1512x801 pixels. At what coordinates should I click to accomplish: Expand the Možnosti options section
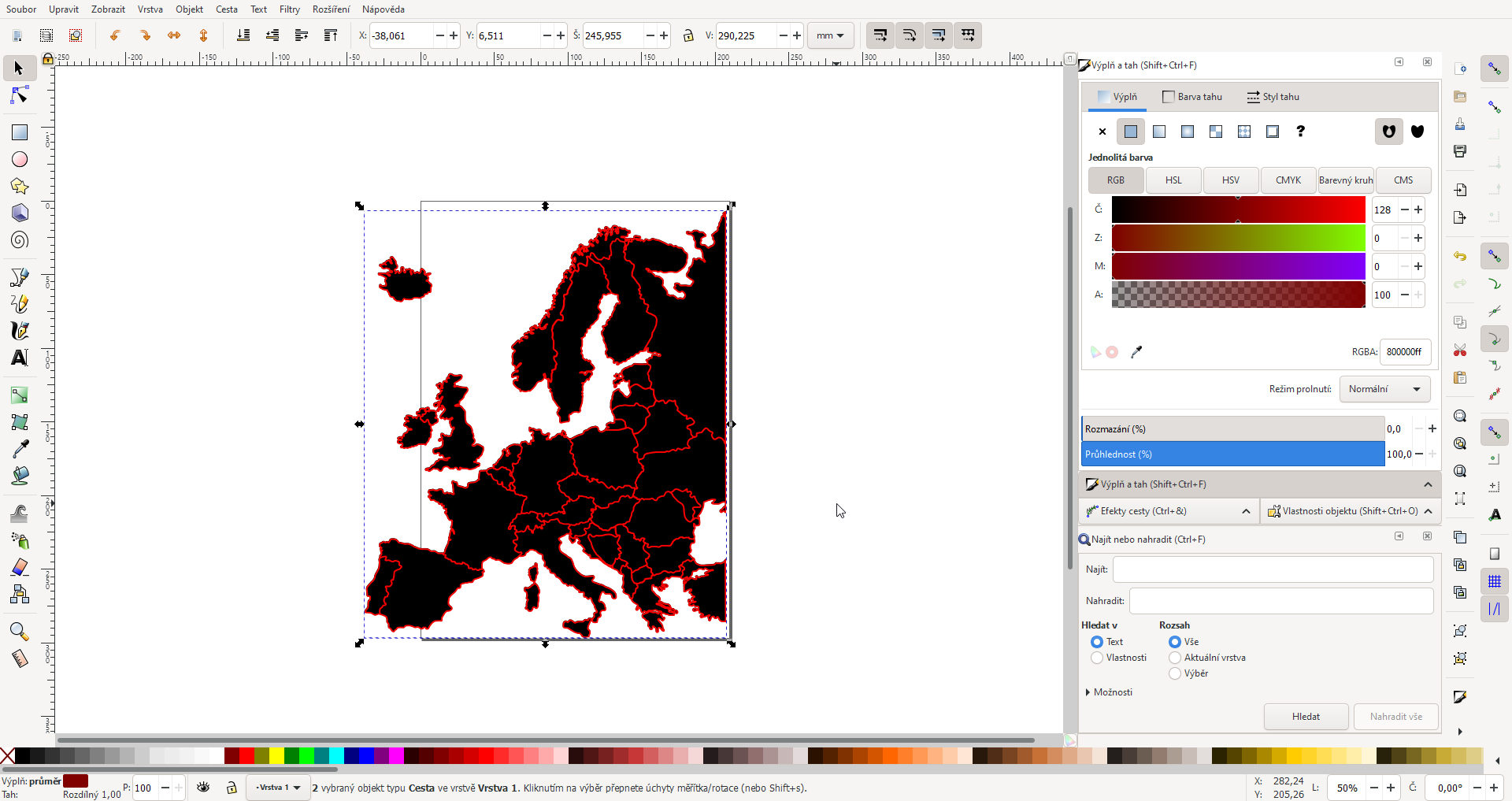[1109, 692]
